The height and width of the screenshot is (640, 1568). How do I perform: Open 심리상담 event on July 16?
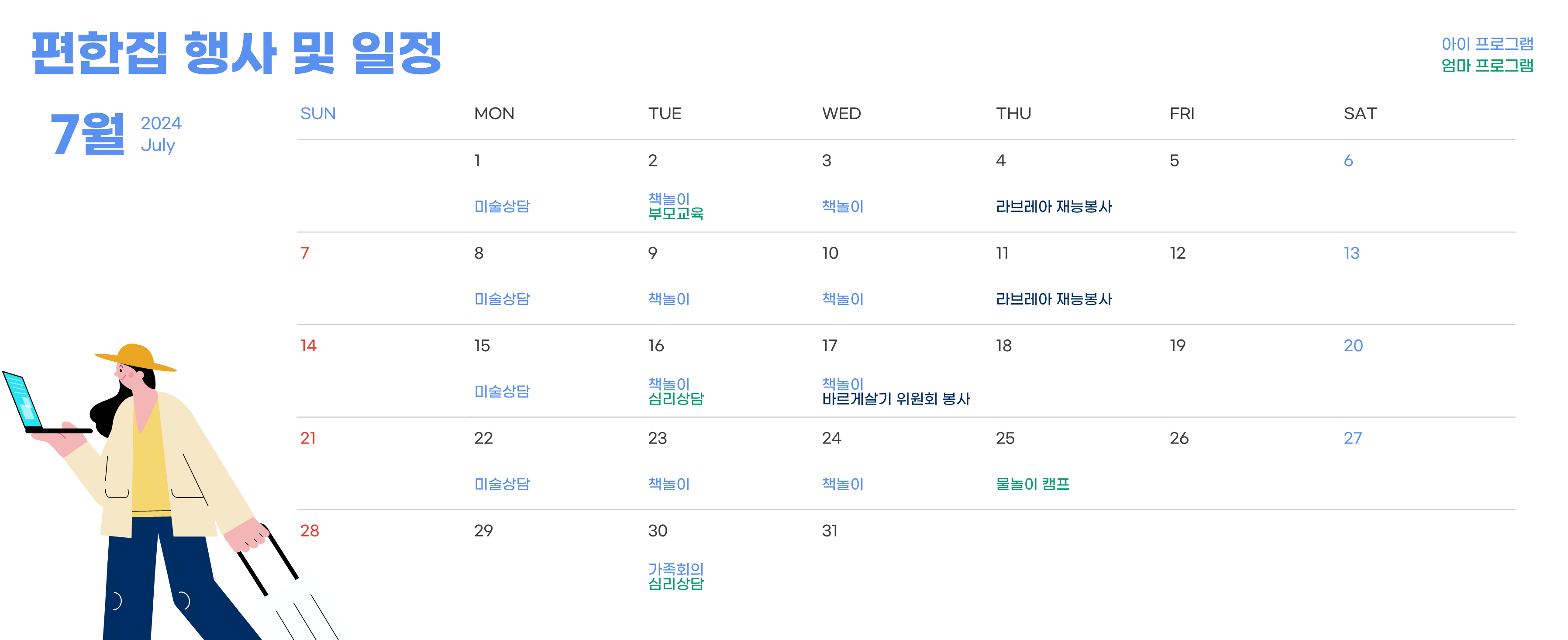coord(675,399)
